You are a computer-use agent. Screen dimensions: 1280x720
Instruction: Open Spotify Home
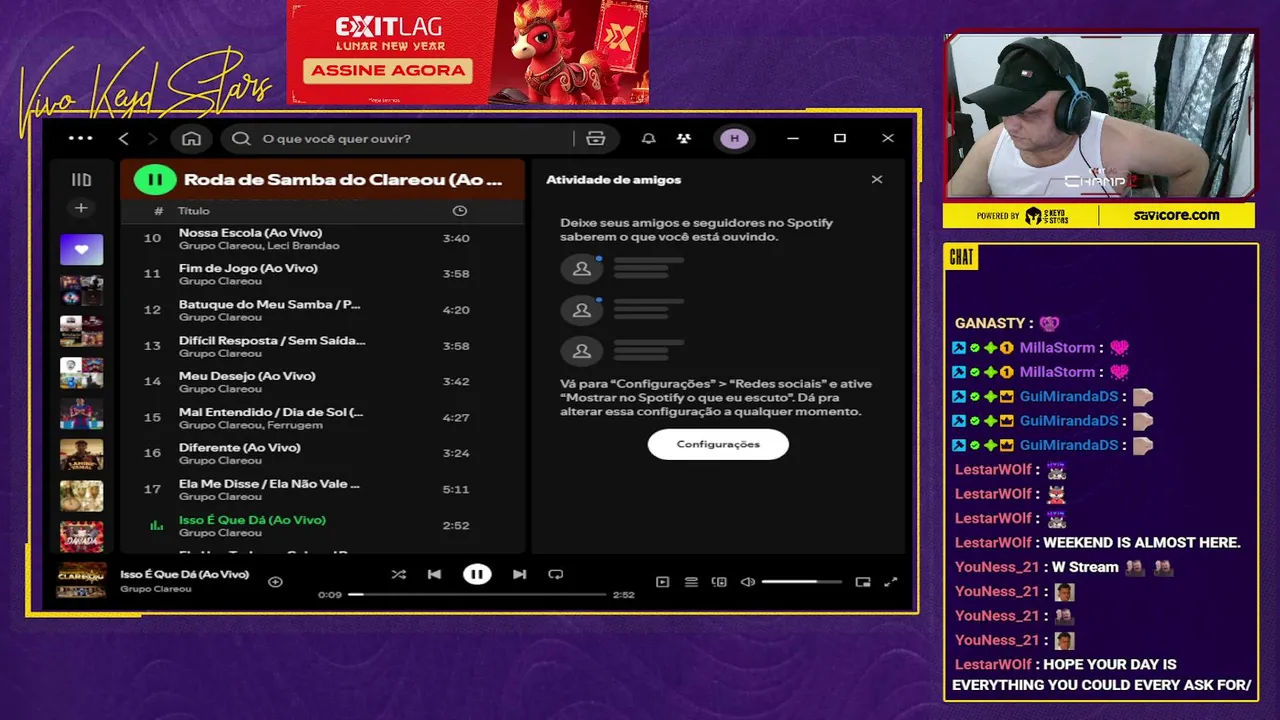(191, 138)
